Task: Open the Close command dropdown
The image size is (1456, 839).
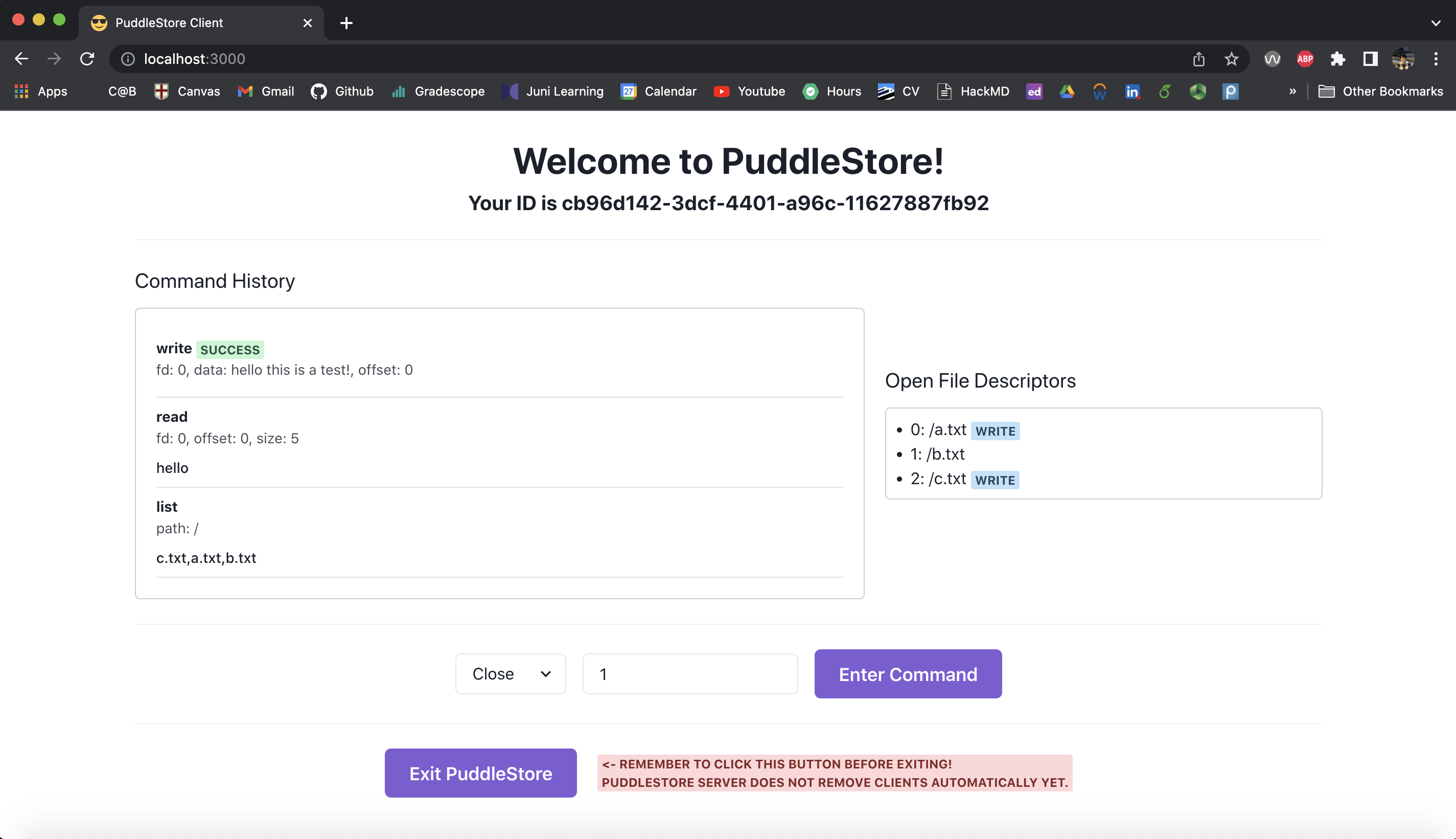Action: point(511,674)
